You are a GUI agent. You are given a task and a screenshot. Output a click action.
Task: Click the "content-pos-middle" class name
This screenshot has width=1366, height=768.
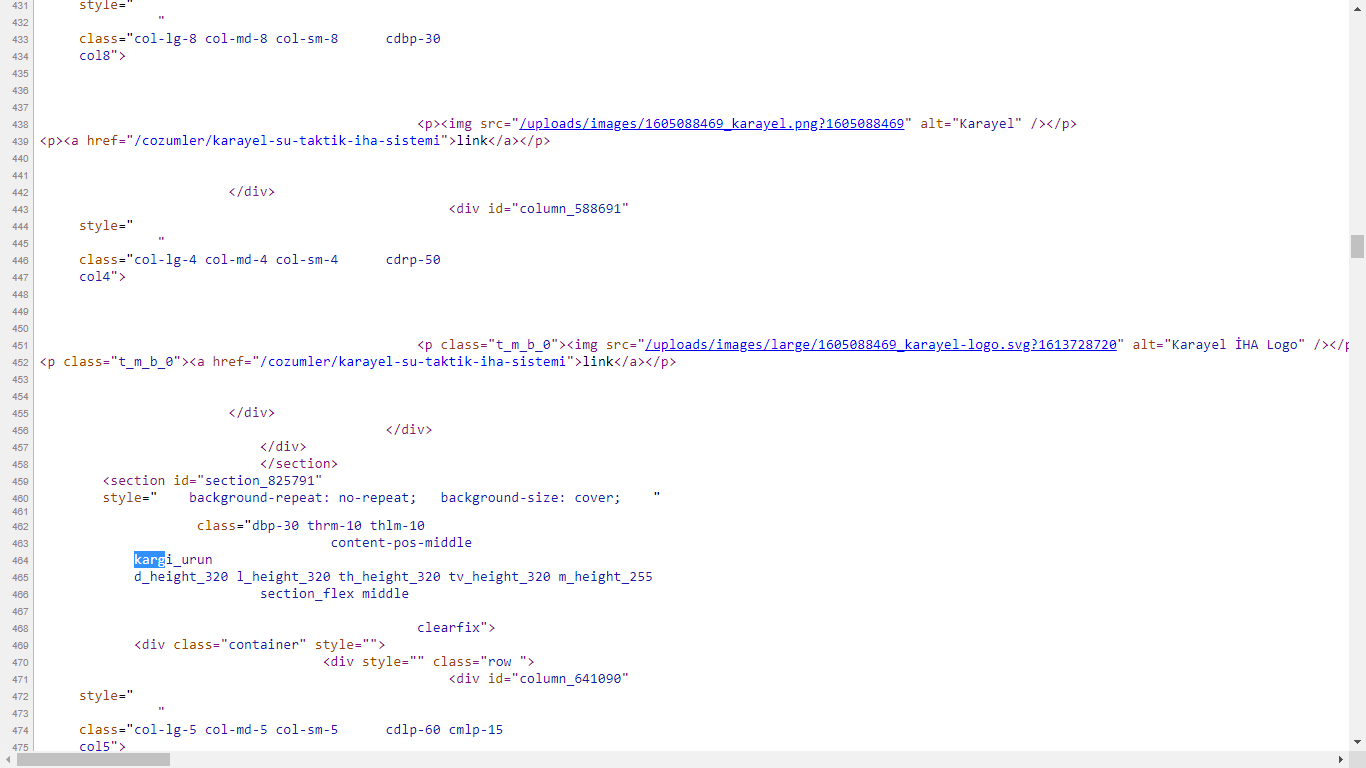pyautogui.click(x=401, y=543)
